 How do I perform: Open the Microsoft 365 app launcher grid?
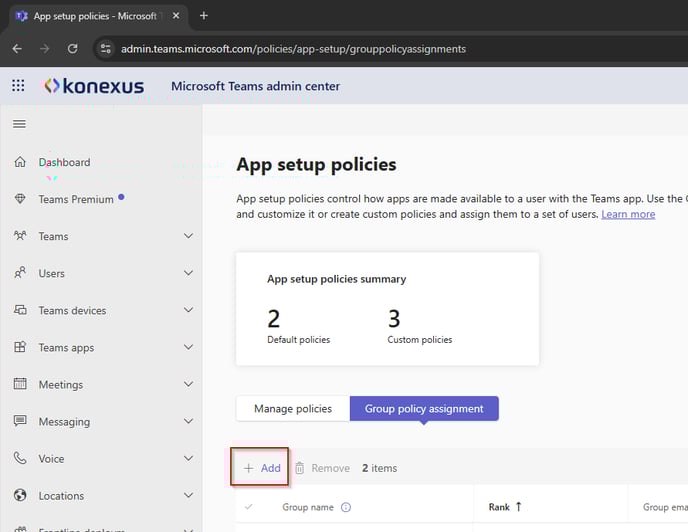click(18, 85)
